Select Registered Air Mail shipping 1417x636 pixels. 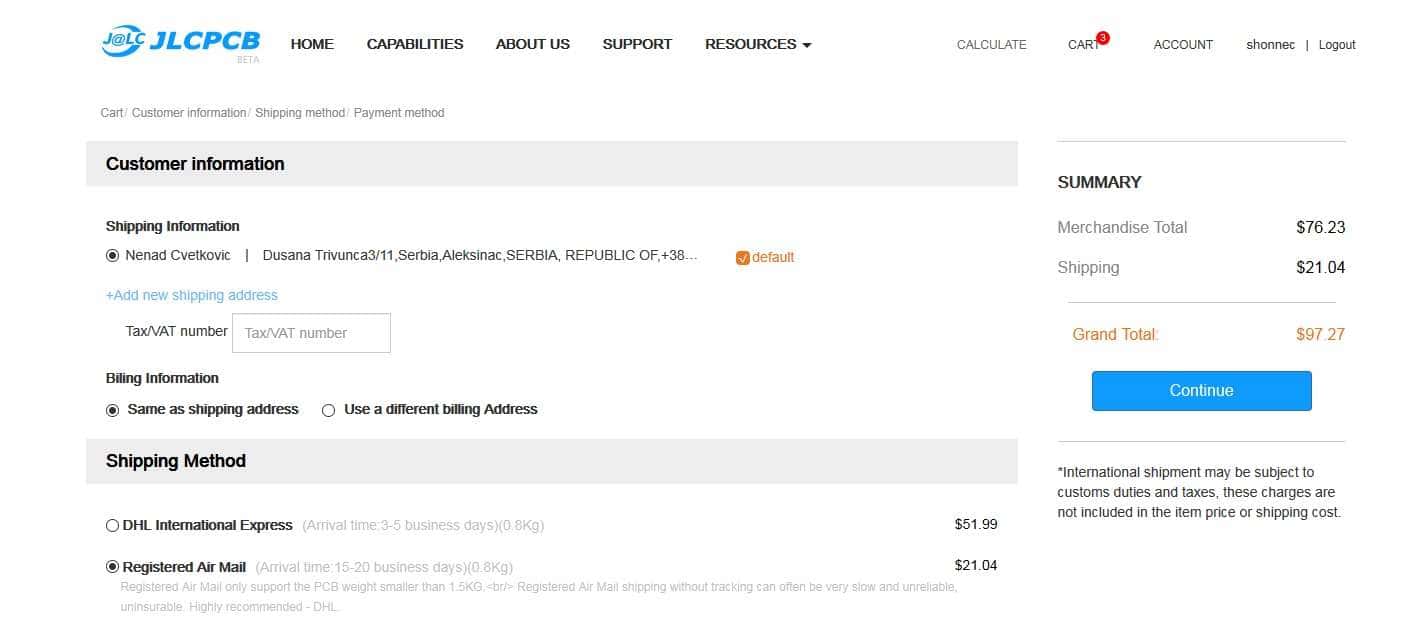(112, 567)
